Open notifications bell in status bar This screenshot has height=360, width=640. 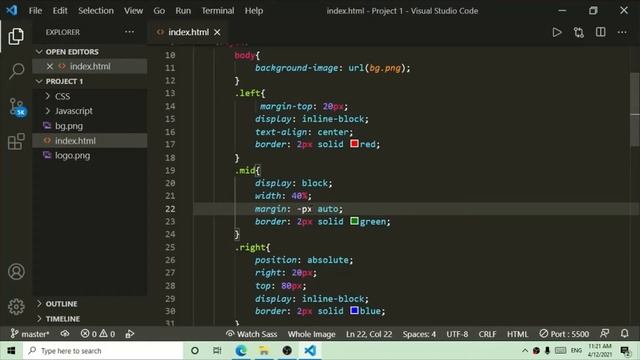624,334
